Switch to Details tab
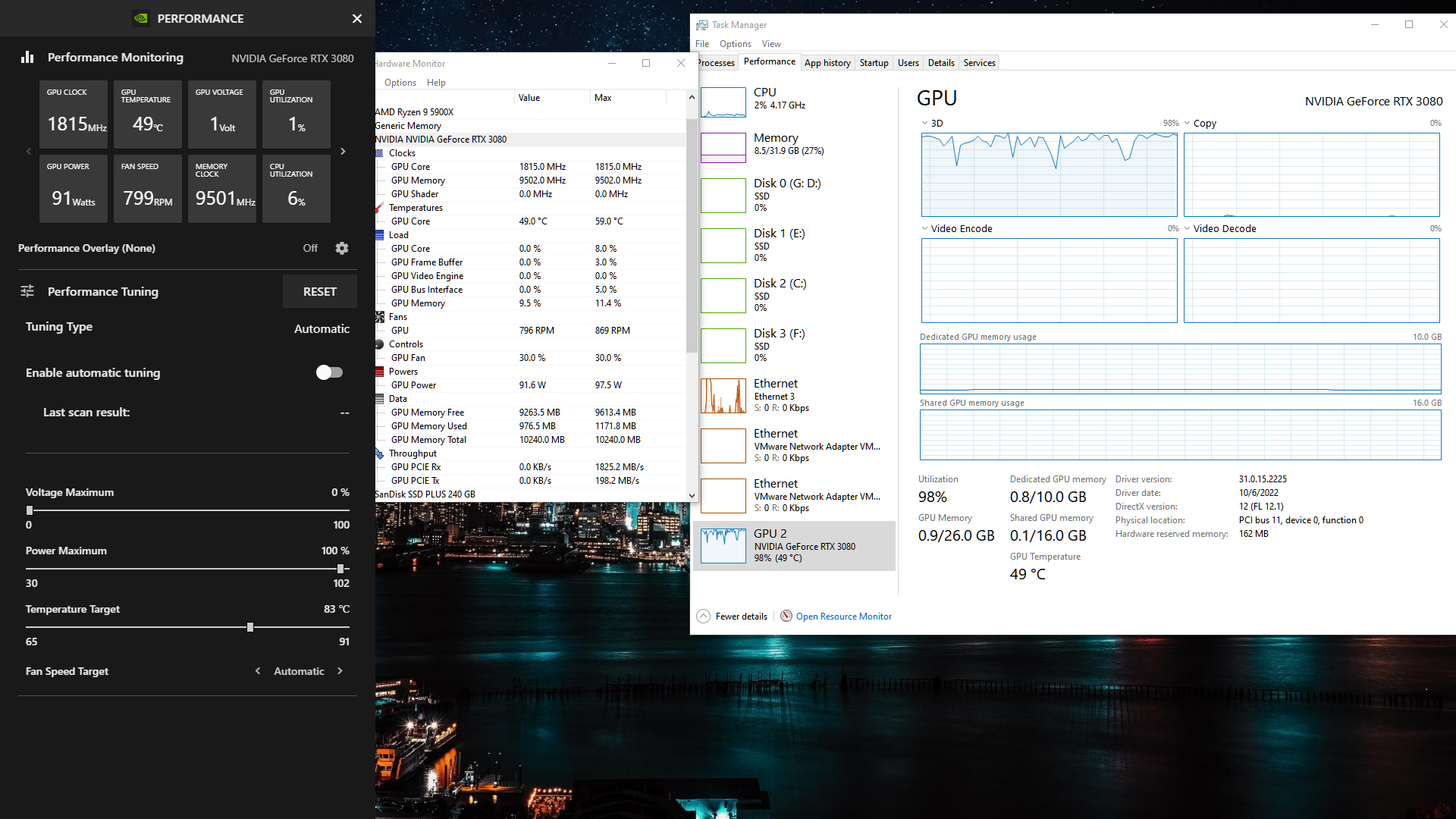This screenshot has height=819, width=1456. click(941, 63)
